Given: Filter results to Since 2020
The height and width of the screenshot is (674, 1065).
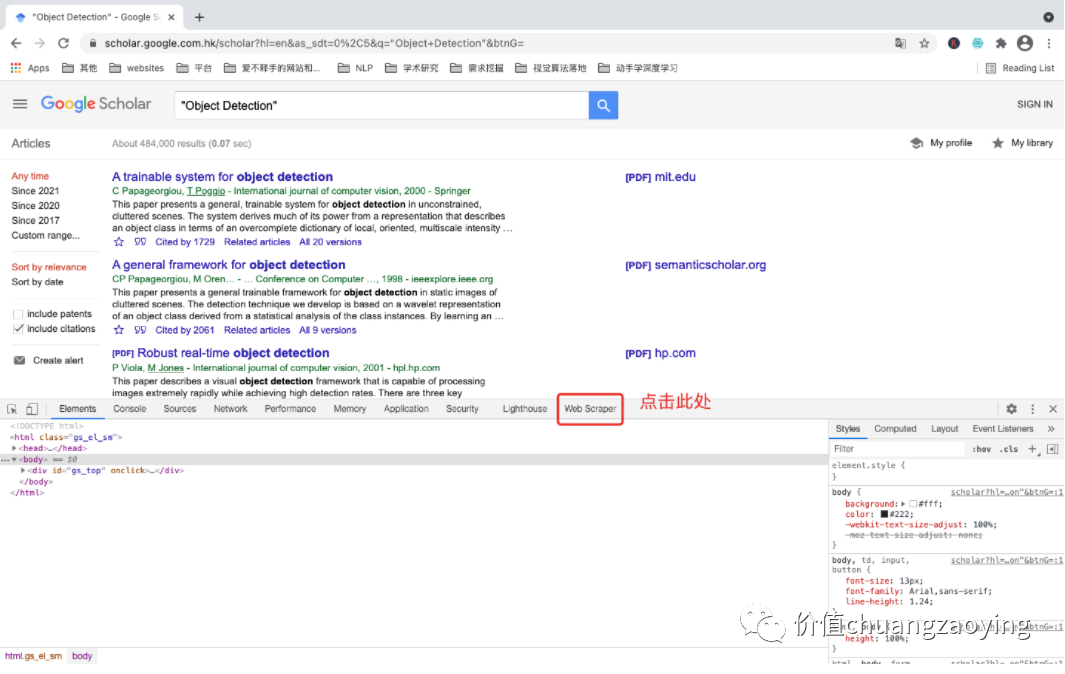Looking at the screenshot, I should pos(35,206).
